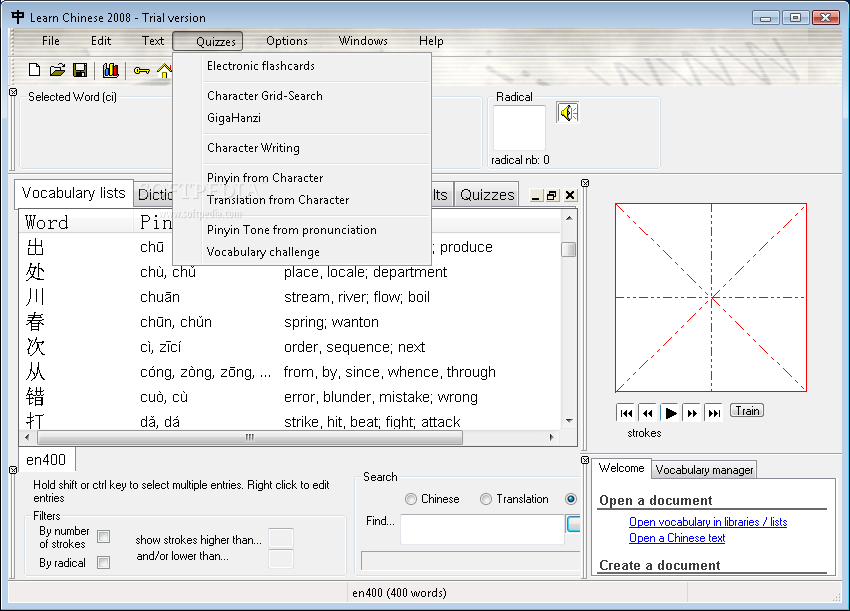This screenshot has height=611, width=850.
Task: Play the radical pronunciation speaker icon
Action: pyautogui.click(x=568, y=113)
